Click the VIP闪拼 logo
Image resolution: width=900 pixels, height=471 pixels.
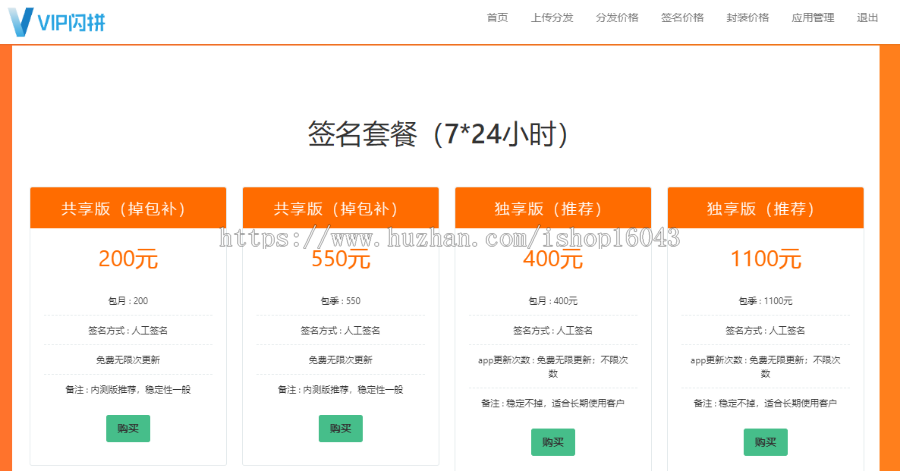[x=56, y=19]
